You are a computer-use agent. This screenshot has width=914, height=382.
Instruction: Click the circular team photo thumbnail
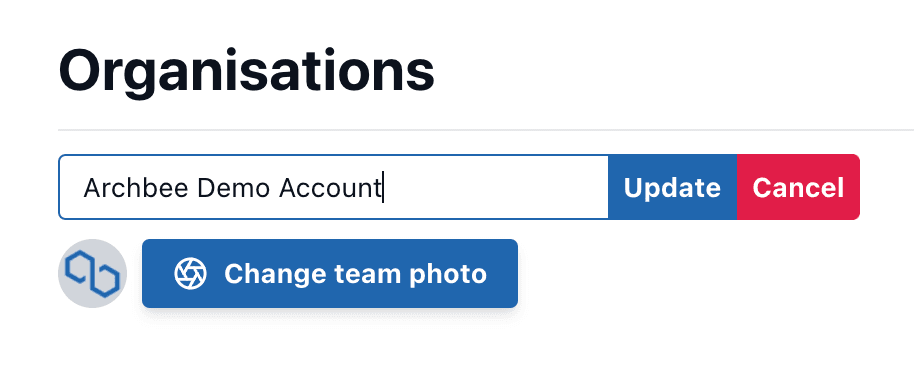[x=92, y=274]
